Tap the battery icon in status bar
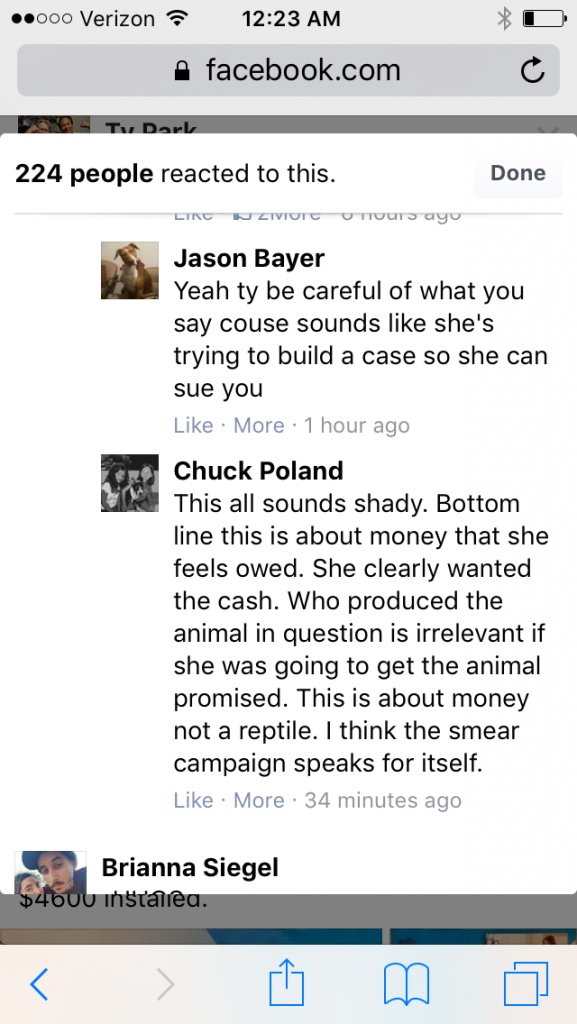The image size is (577, 1024). (x=544, y=19)
